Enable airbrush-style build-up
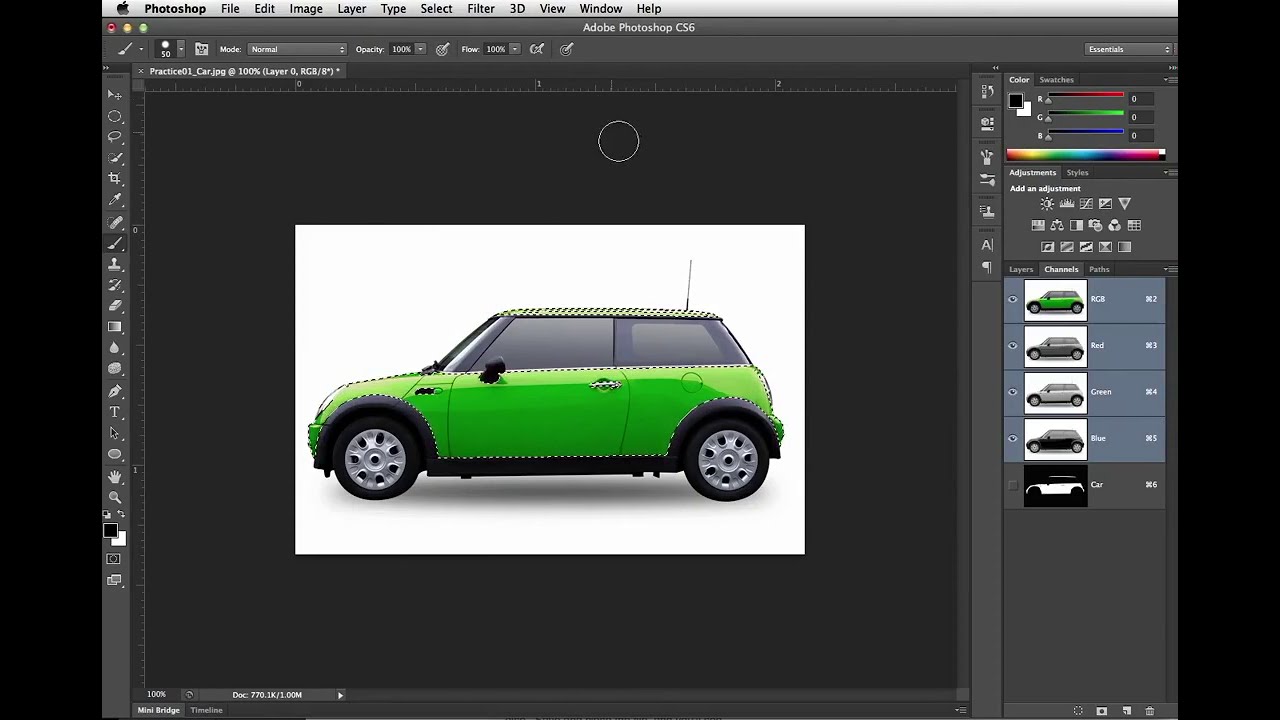 point(537,49)
